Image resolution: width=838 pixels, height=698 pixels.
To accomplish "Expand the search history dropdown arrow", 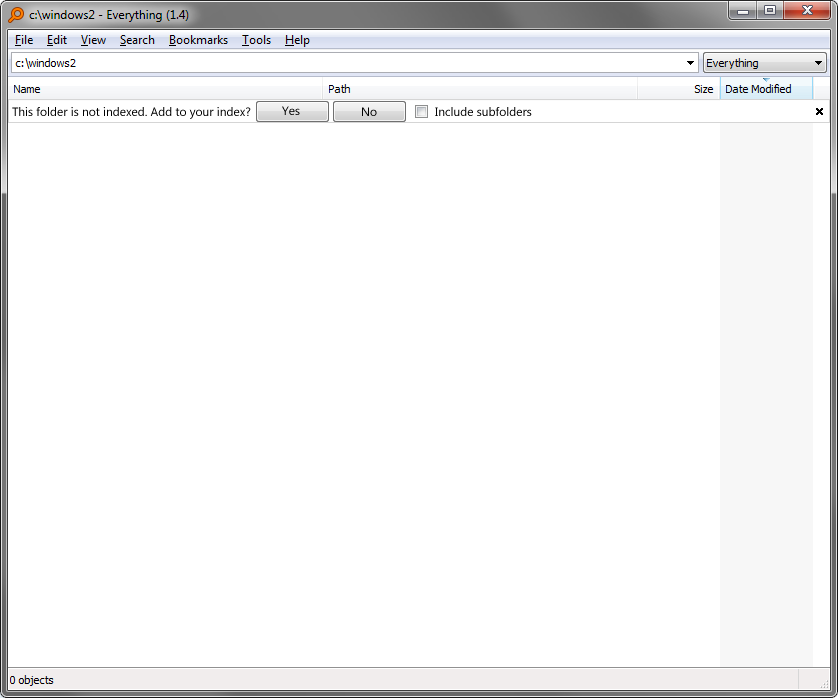I will (690, 63).
